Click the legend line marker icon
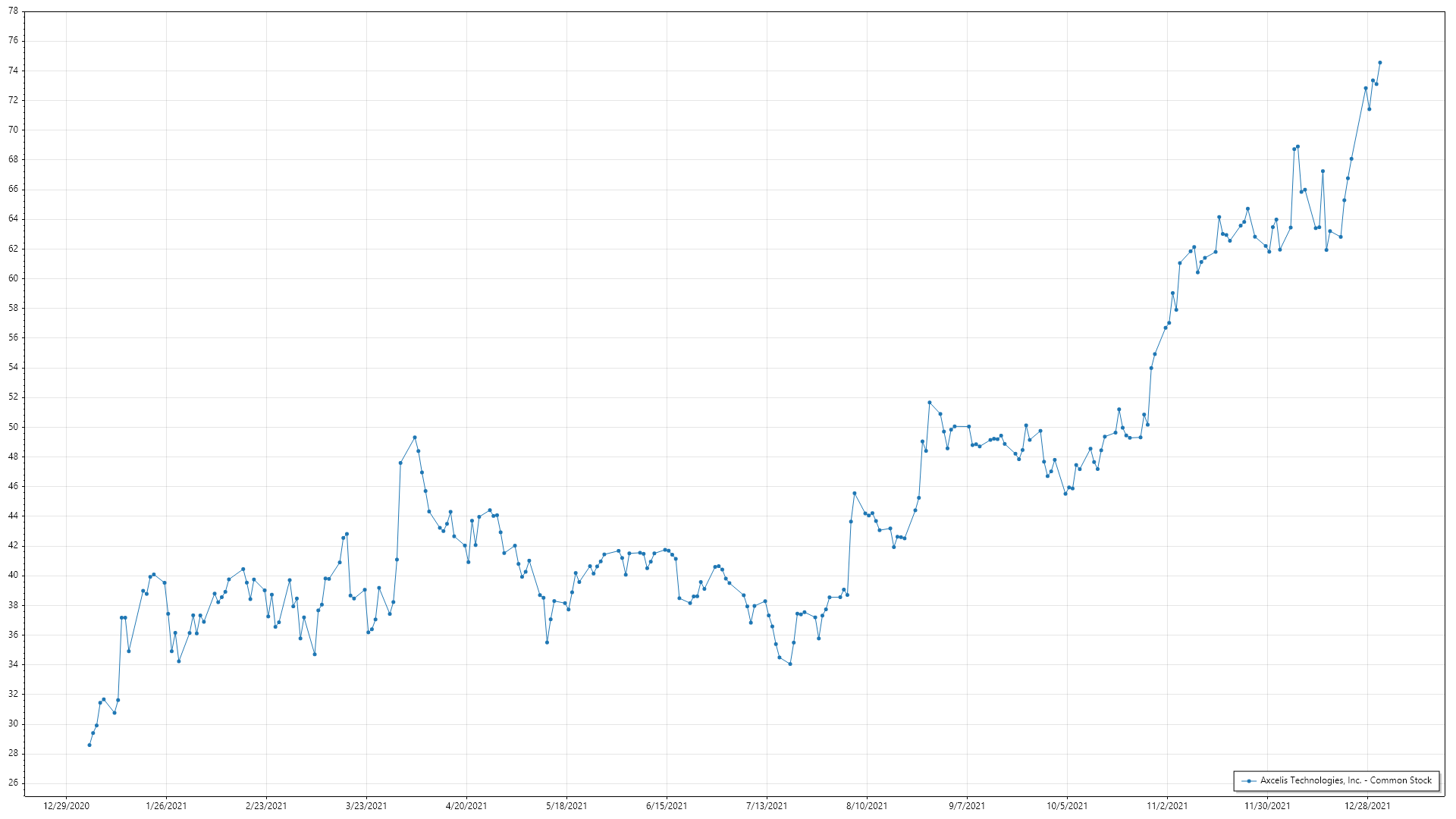This screenshot has width=1456, height=819. click(x=1248, y=780)
